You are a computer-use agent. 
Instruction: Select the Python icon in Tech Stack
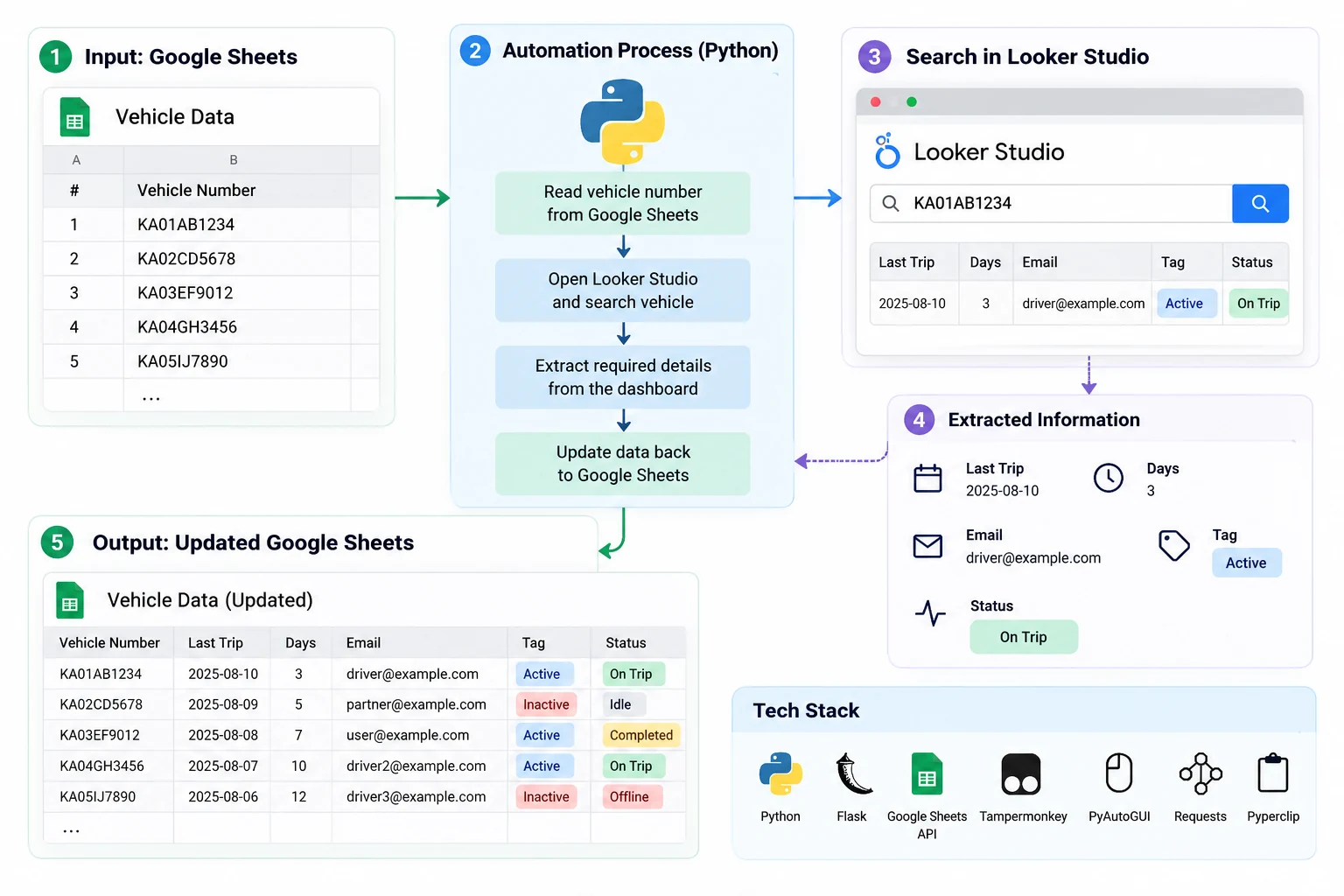click(780, 773)
